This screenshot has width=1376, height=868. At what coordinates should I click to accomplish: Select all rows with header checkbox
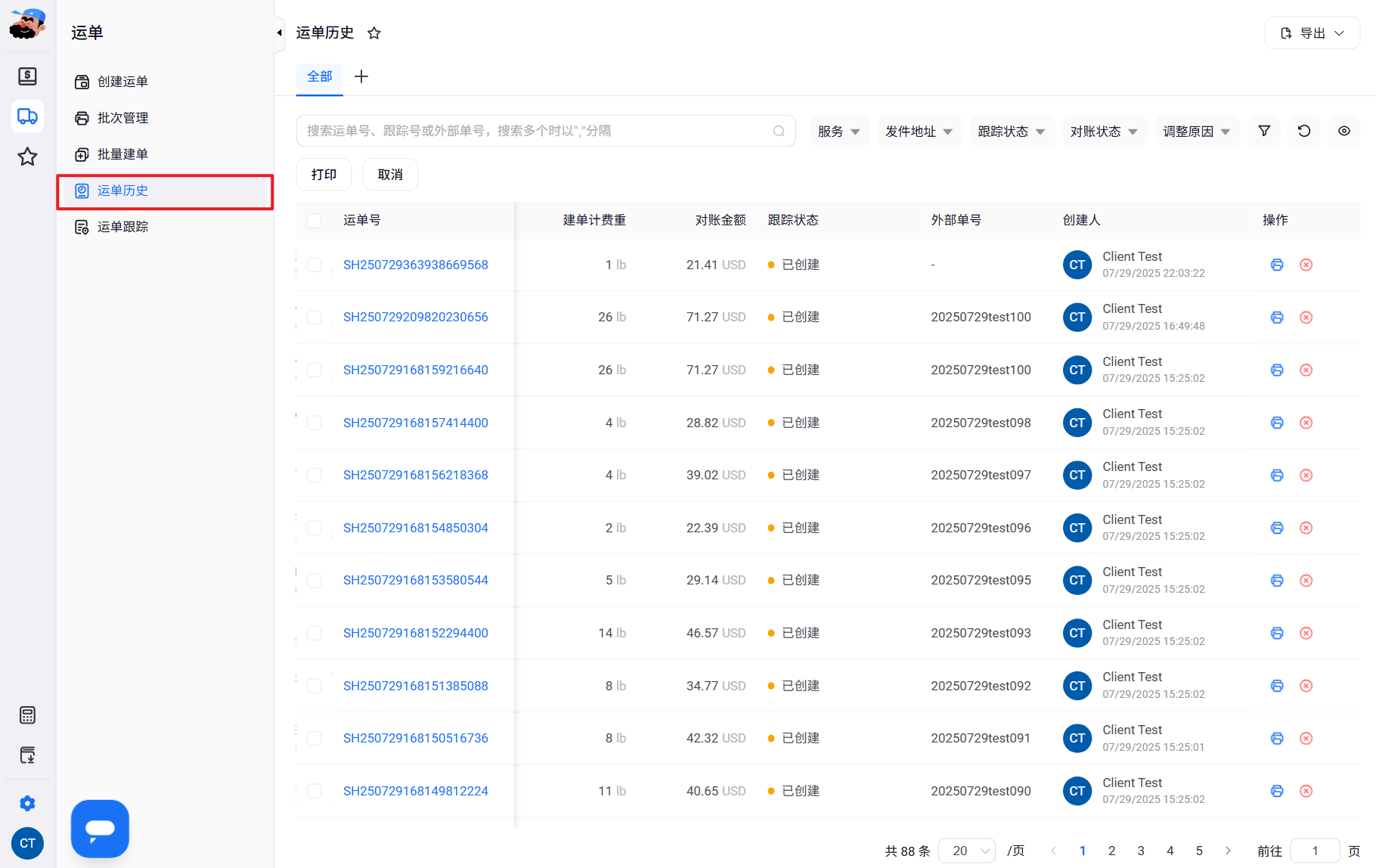tap(315, 220)
